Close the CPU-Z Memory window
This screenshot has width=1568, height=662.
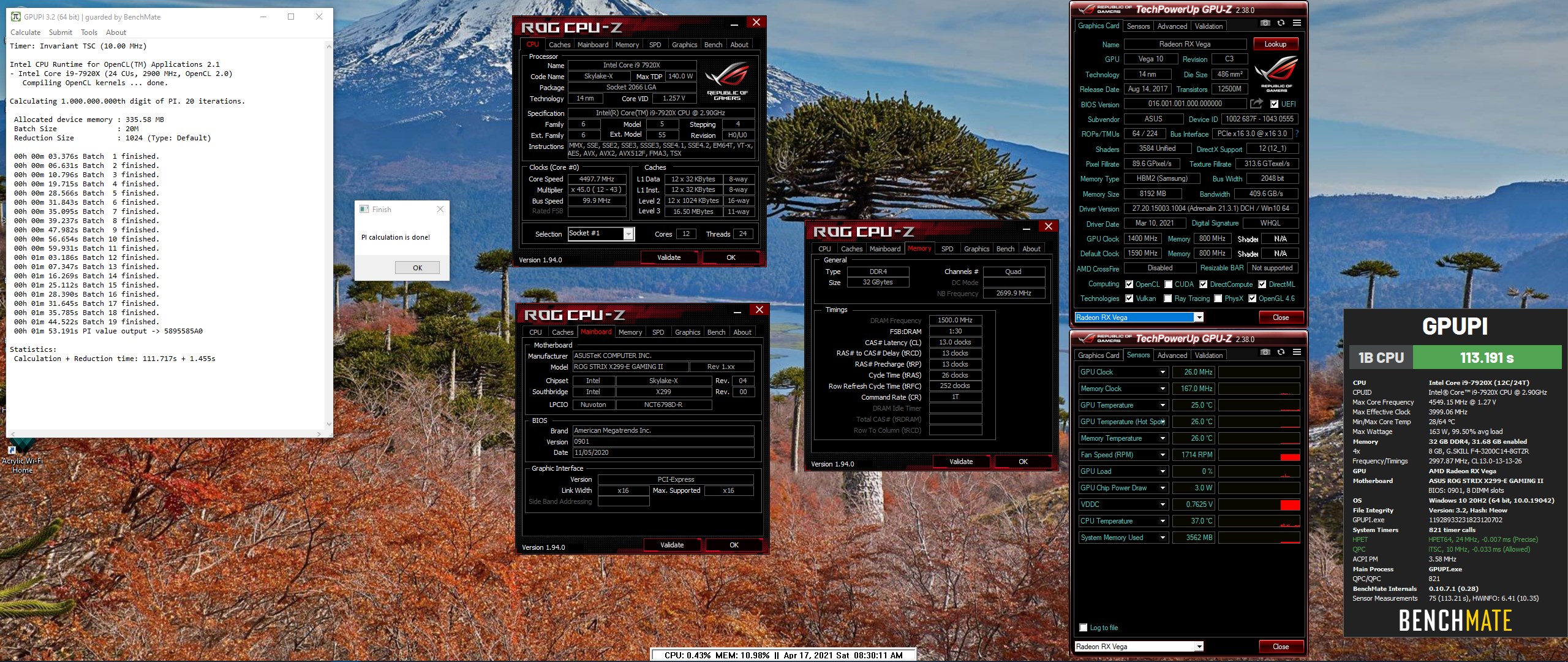[x=1049, y=227]
